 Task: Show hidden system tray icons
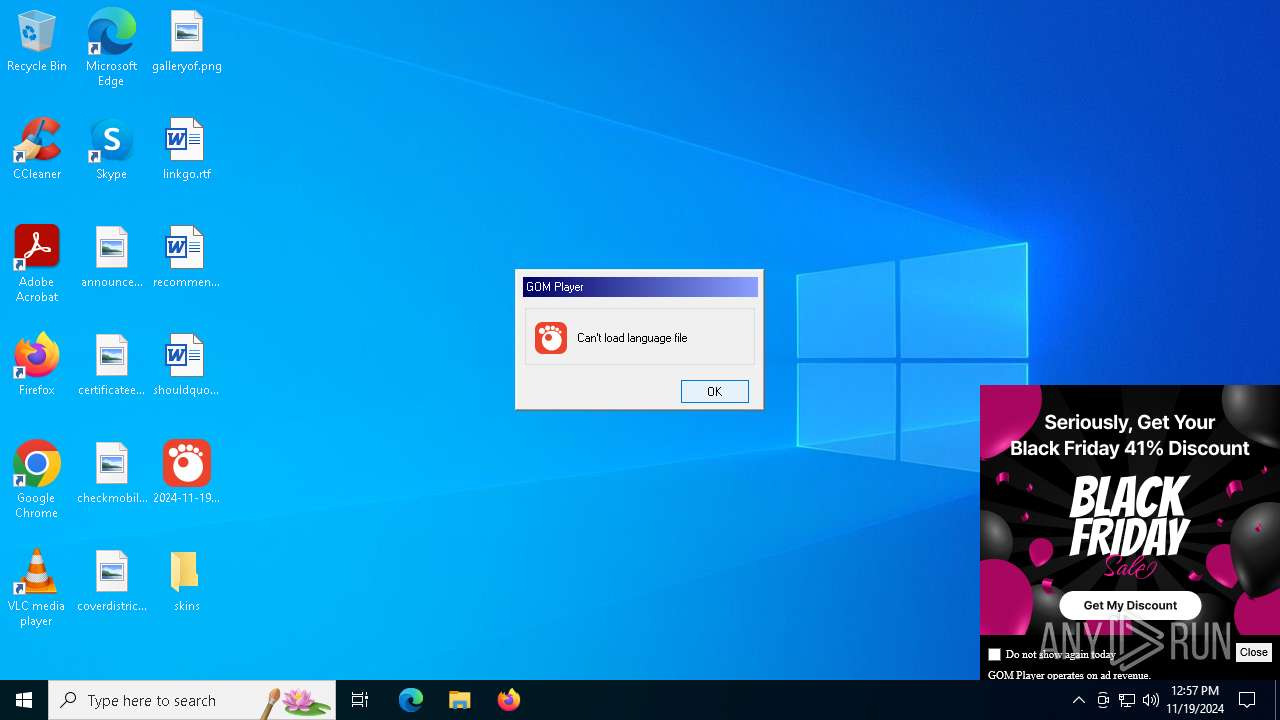[1079, 700]
